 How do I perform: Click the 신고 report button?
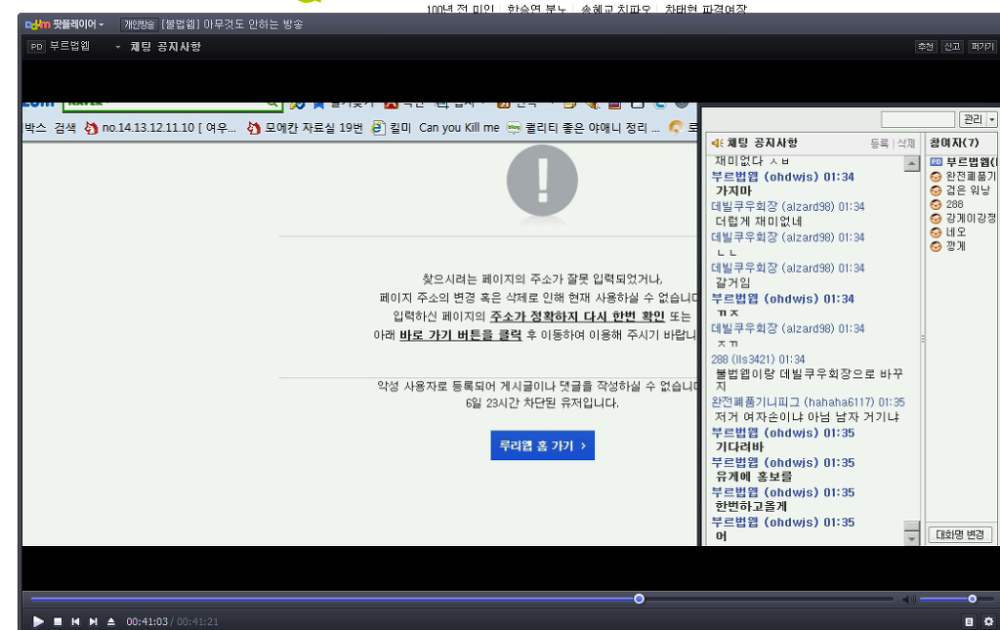tap(952, 47)
